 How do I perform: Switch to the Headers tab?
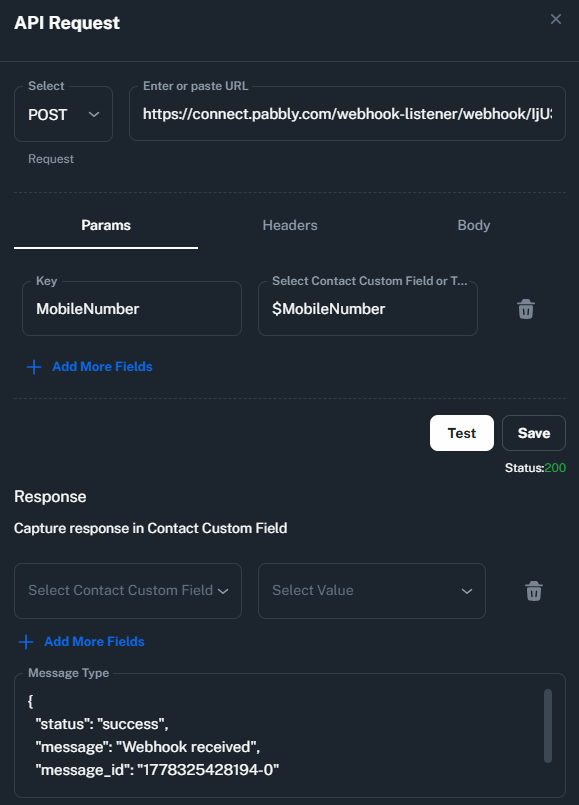coord(290,225)
